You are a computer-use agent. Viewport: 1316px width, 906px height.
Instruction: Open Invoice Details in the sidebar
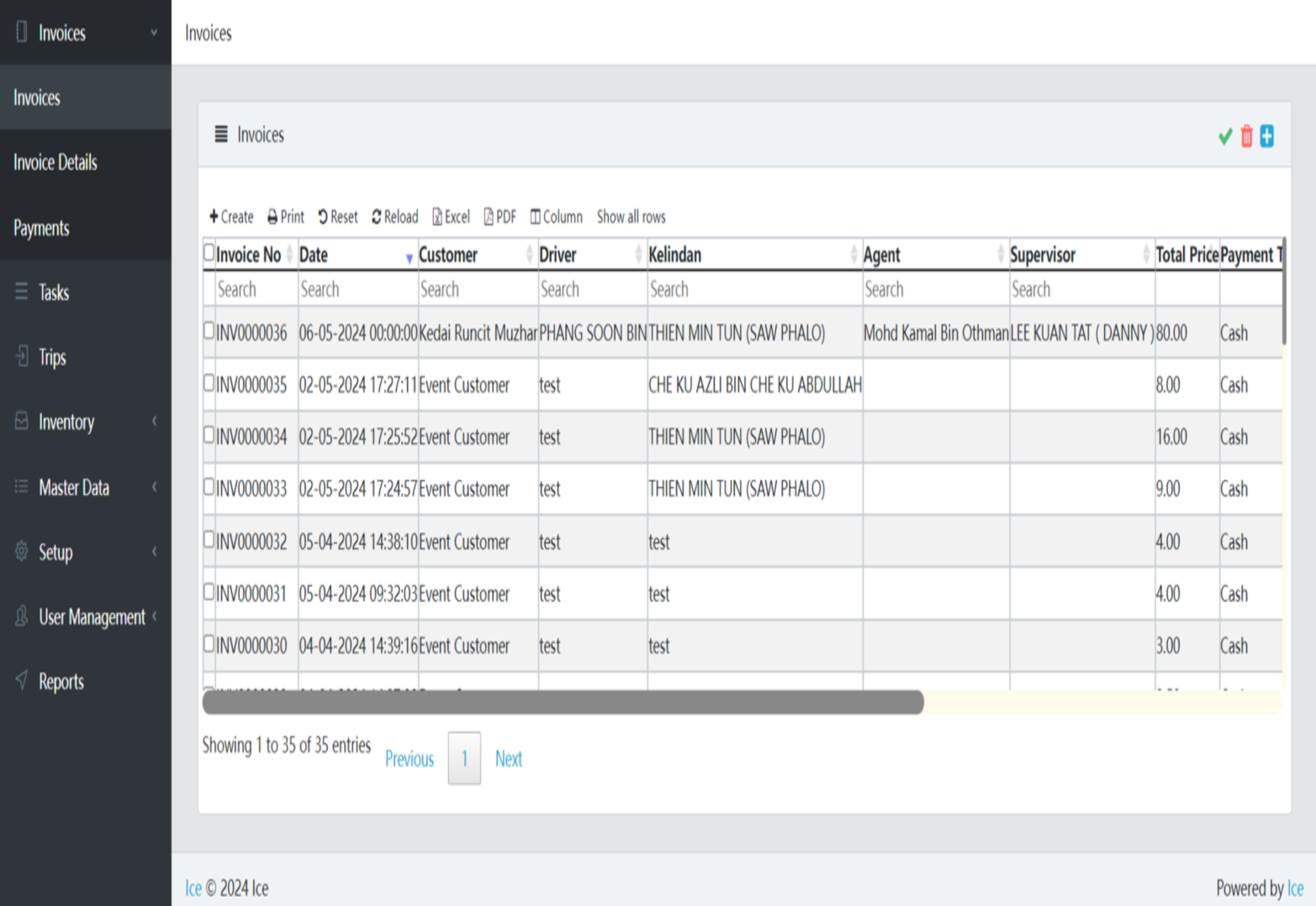point(55,162)
